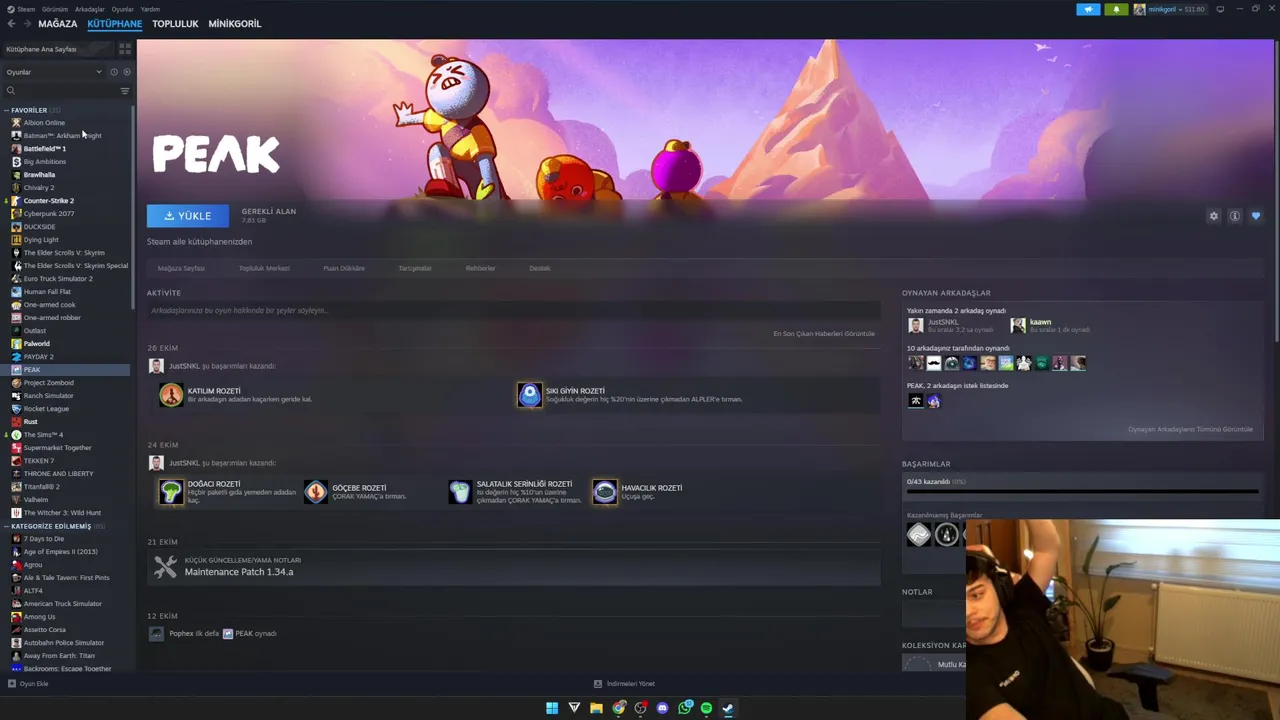This screenshot has width=1280, height=720.
Task: Open the green notifications bell
Action: coord(1116,9)
